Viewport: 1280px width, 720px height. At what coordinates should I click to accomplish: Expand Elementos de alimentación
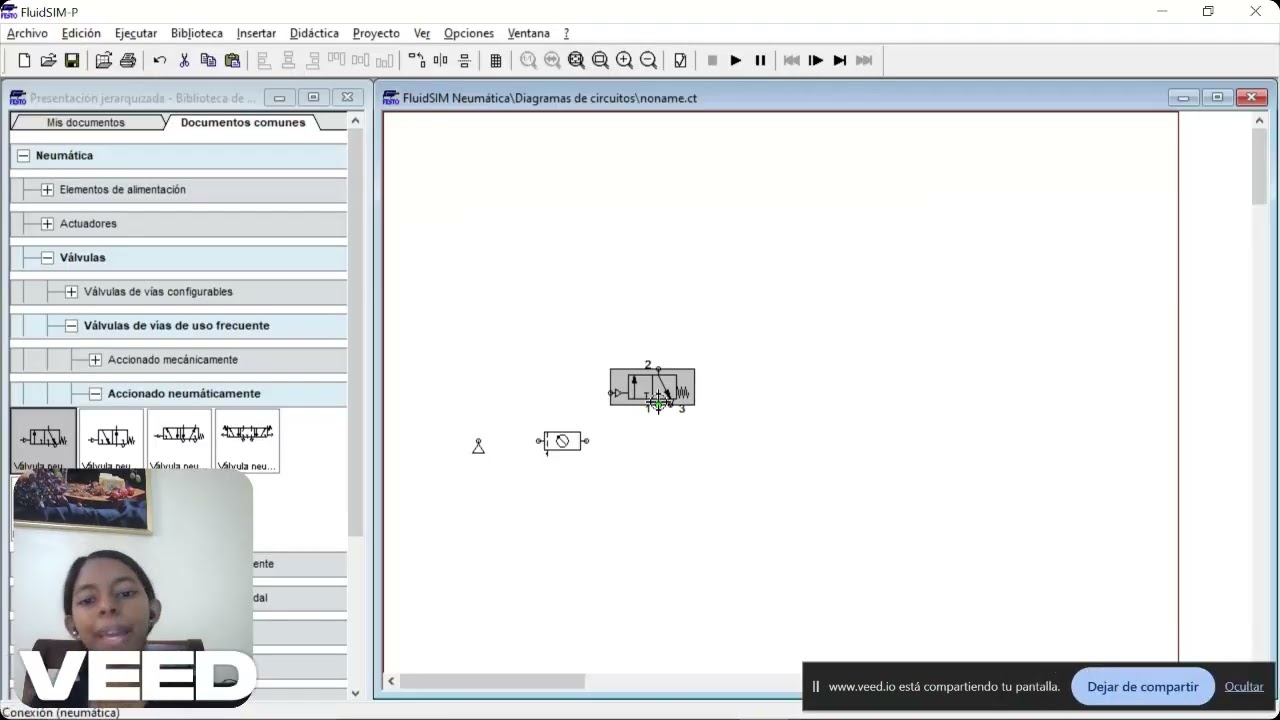pos(47,190)
